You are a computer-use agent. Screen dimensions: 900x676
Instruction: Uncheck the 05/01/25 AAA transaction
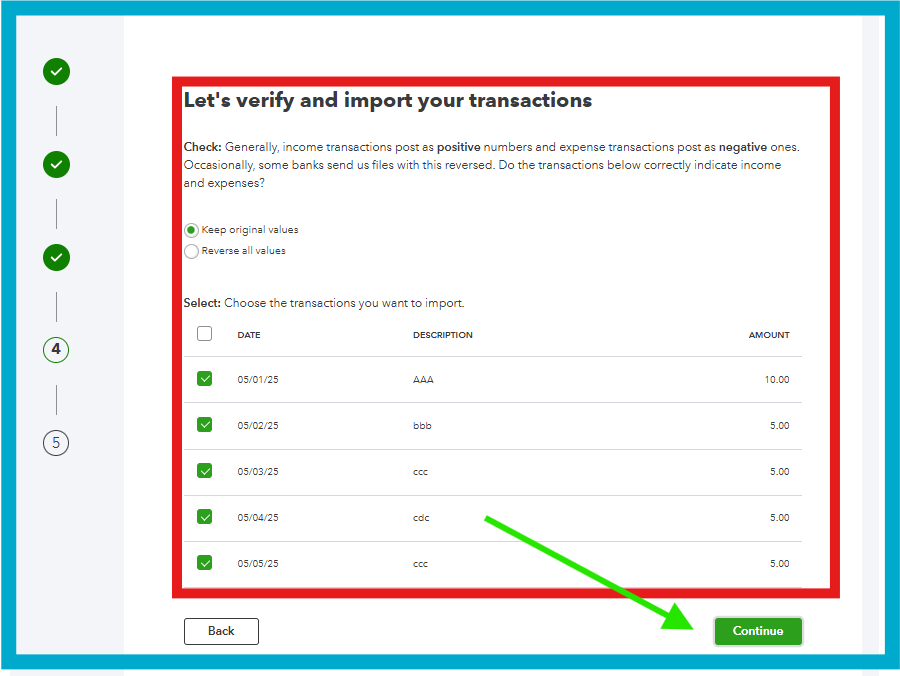(204, 379)
